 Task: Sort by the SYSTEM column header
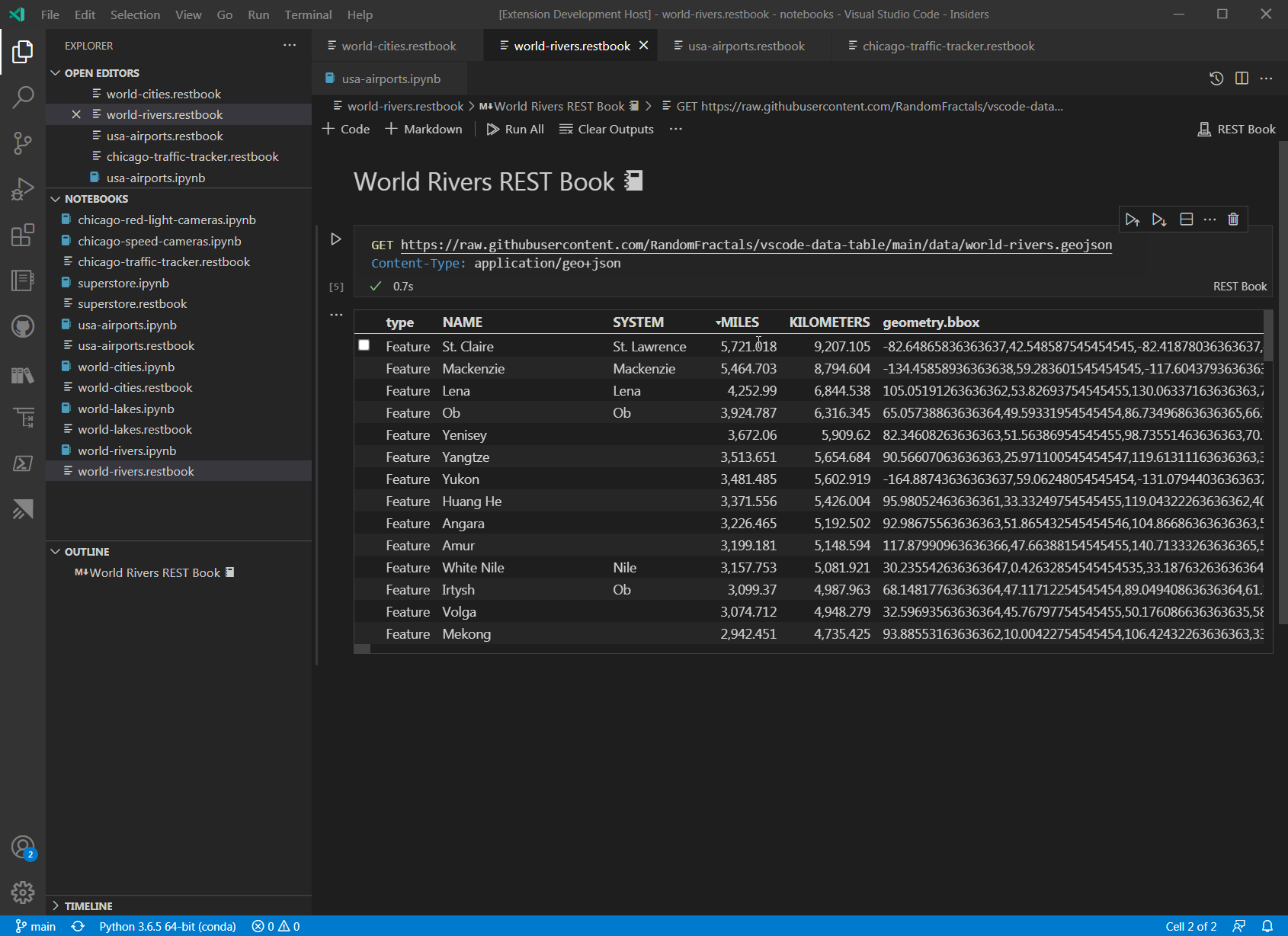[x=638, y=322]
